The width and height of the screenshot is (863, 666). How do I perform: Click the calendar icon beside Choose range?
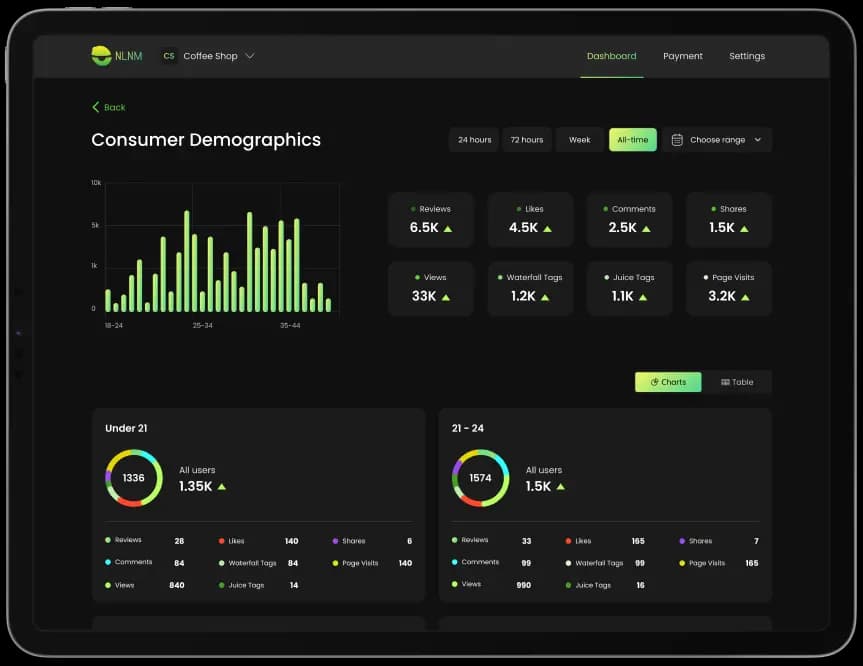tap(677, 140)
